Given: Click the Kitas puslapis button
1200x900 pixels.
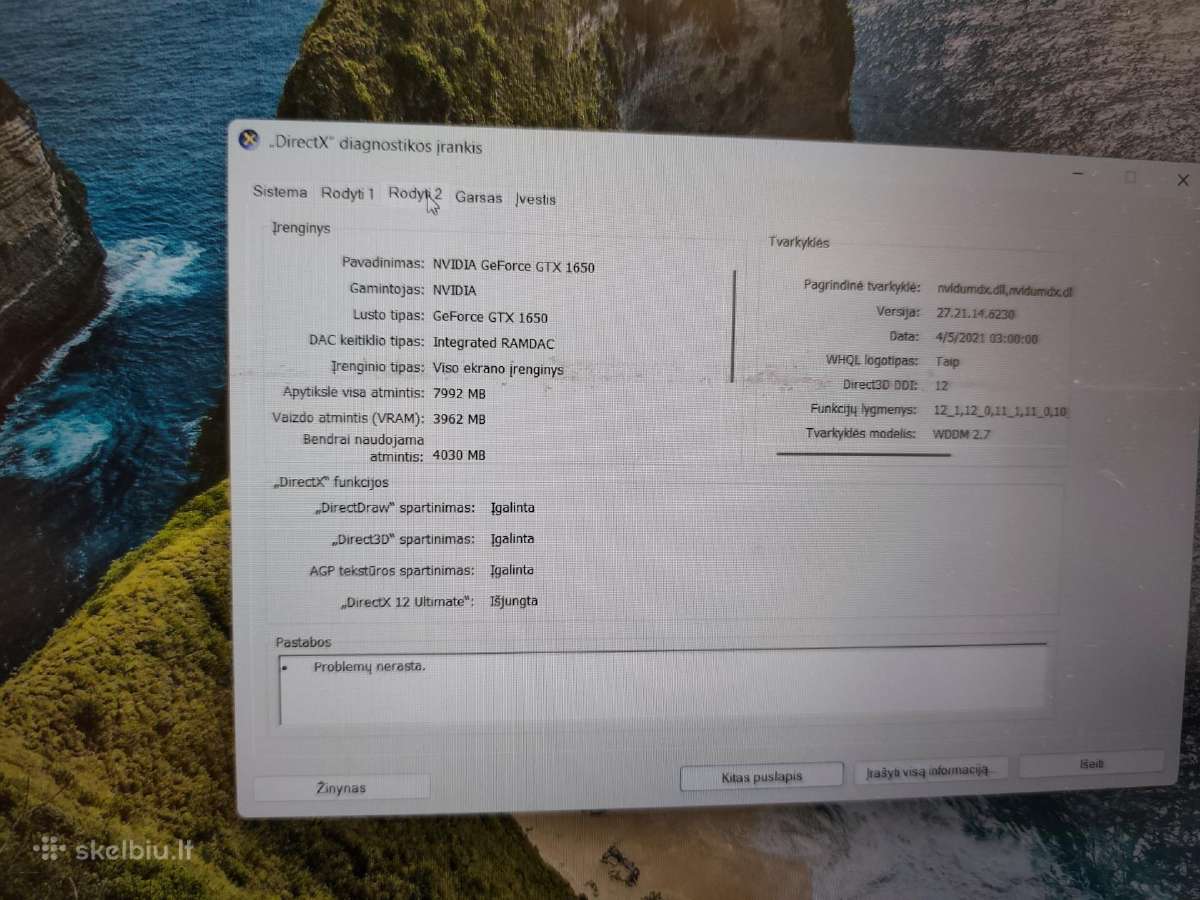Looking at the screenshot, I should click(x=762, y=776).
